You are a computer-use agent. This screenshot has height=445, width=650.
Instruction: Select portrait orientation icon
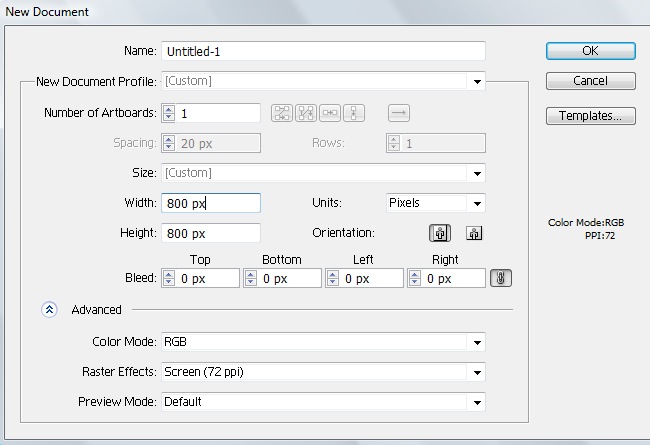click(440, 233)
